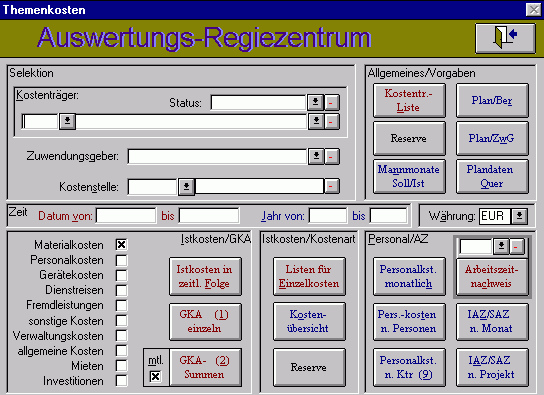Click Istkosten in zeitl. Folge button
This screenshot has height=395, width=544.
(x=205, y=276)
